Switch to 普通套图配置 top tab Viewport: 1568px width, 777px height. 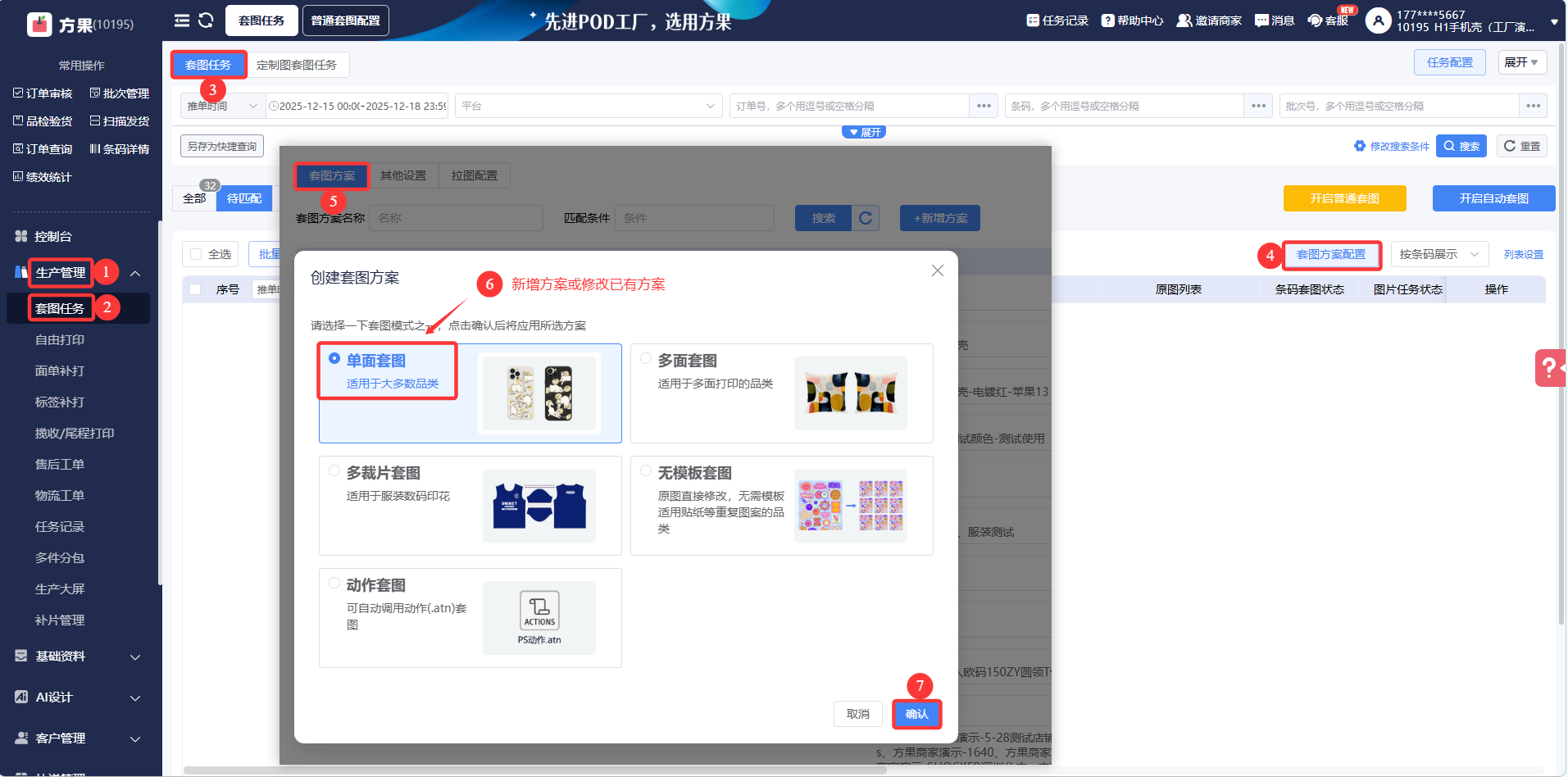(346, 20)
